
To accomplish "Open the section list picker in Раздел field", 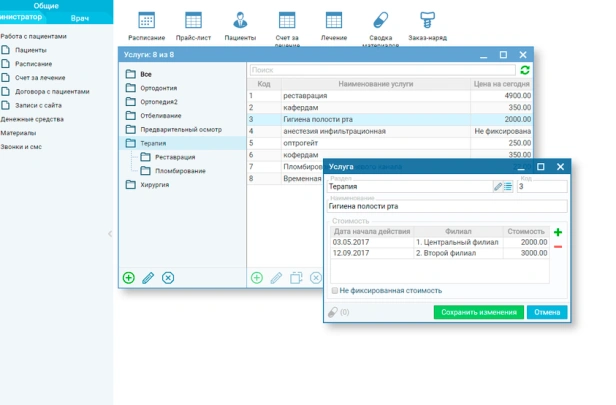I will 508,186.
